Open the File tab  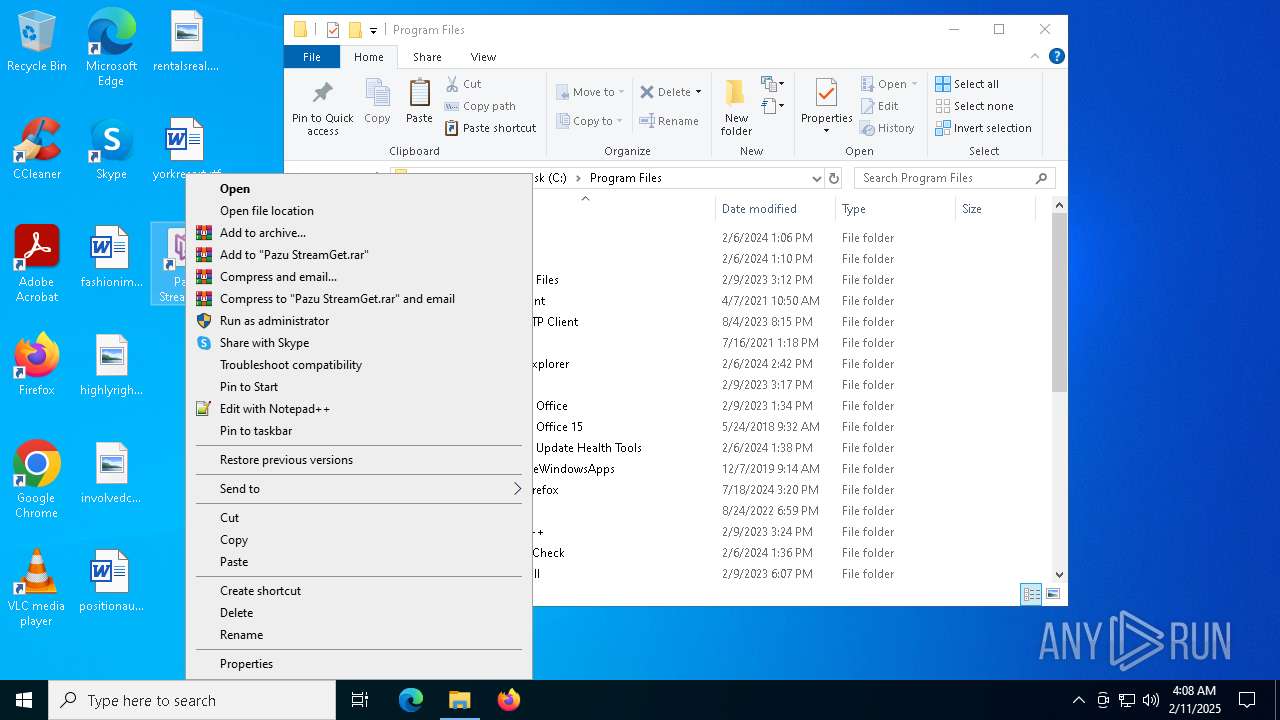pos(312,57)
